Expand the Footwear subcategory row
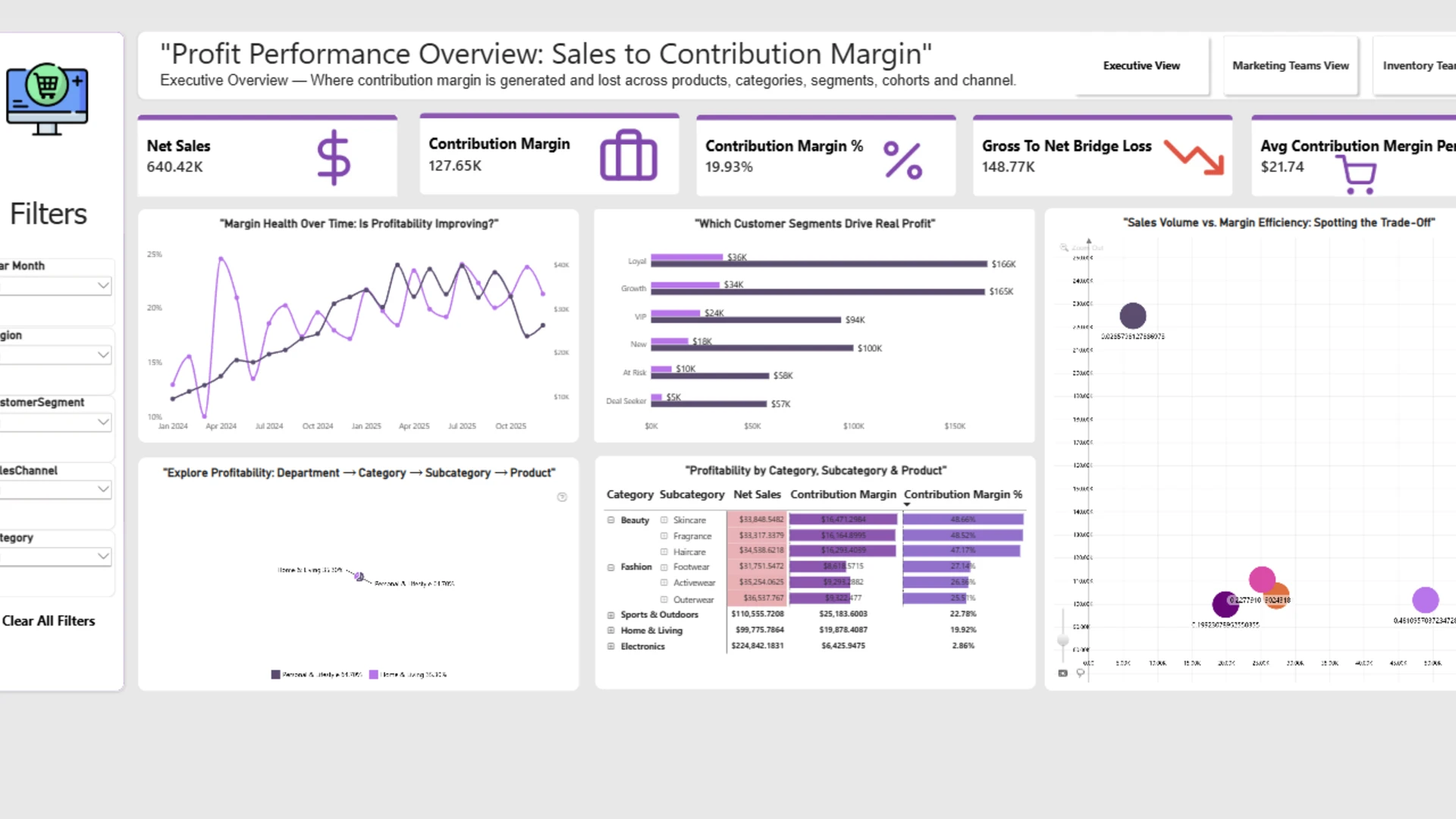 pos(664,567)
